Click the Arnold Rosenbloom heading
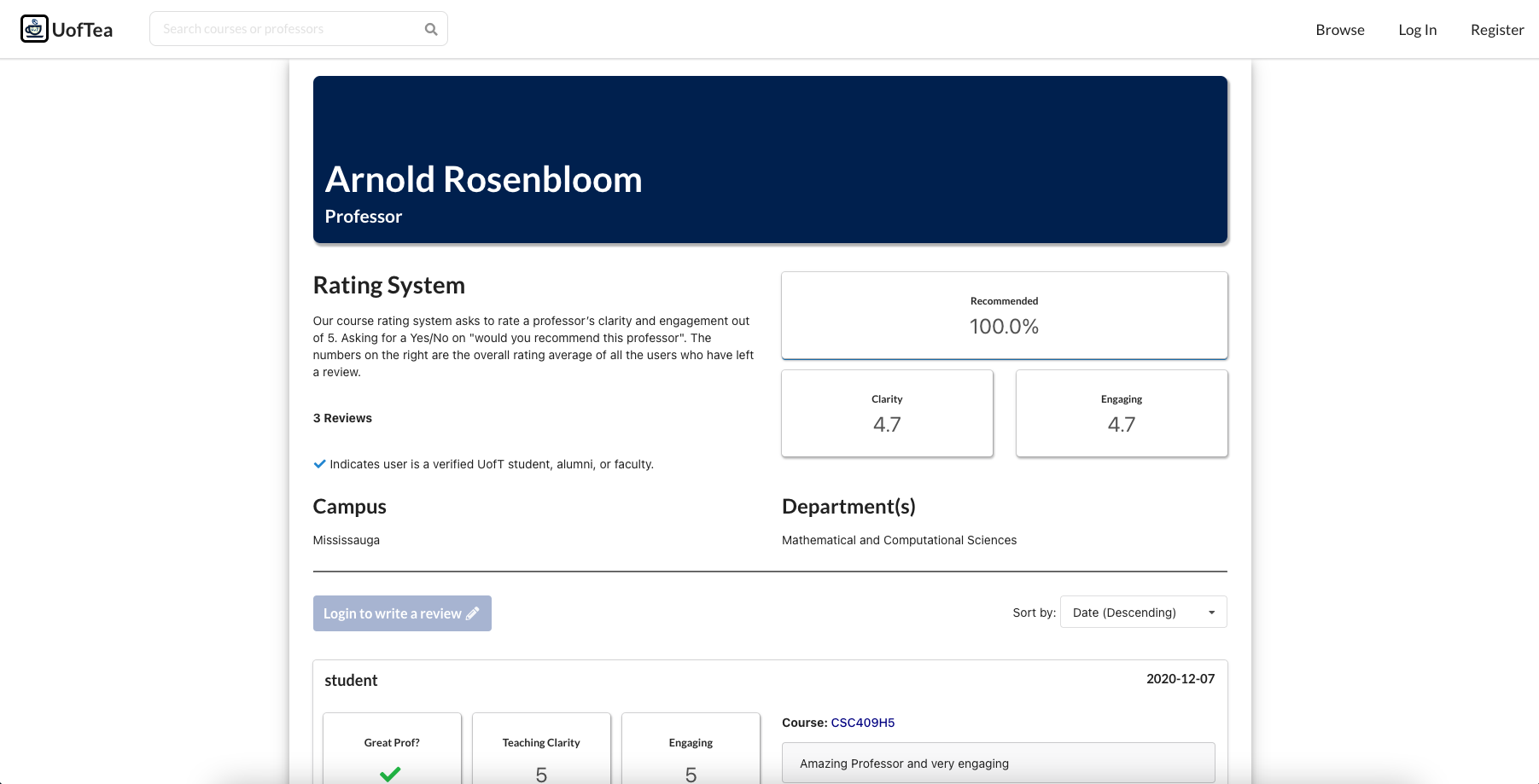1539x784 pixels. 484,179
